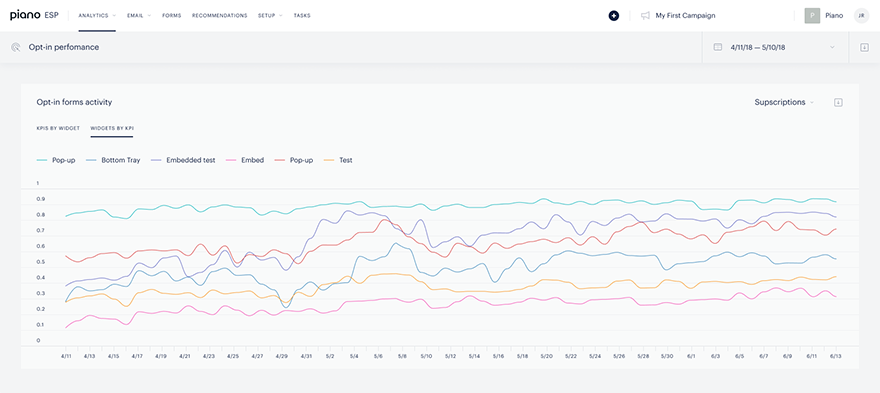
Task: Go to Forms in top navigation
Action: click(172, 16)
